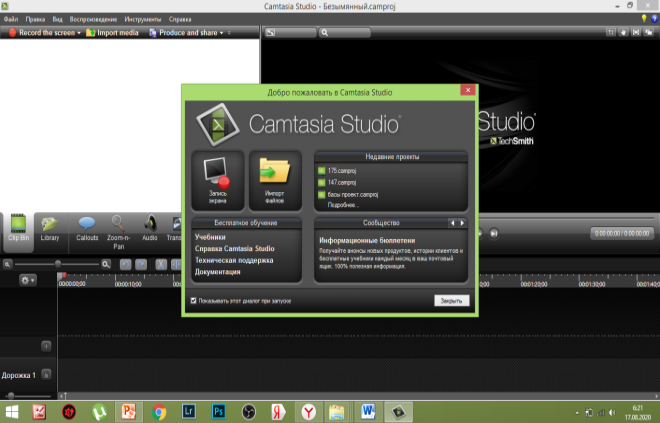Open the Файл menu
Screen dimensions: 660x423
11,19
